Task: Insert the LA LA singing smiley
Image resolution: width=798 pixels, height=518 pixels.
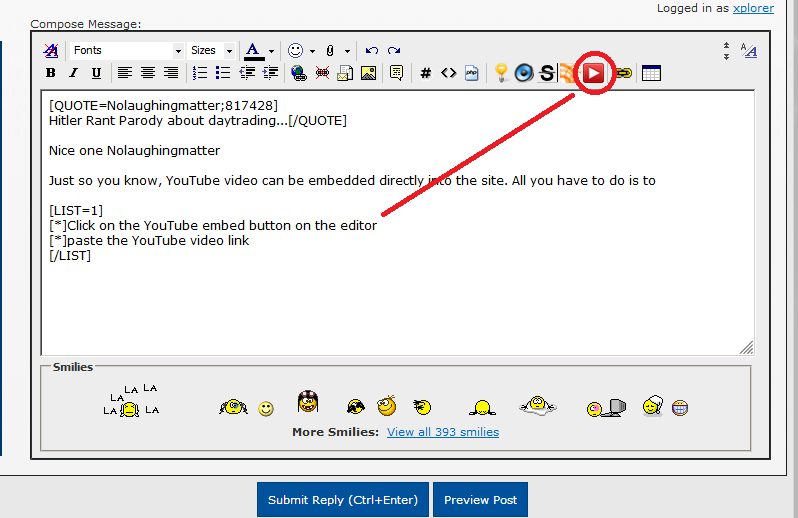Action: pos(131,401)
